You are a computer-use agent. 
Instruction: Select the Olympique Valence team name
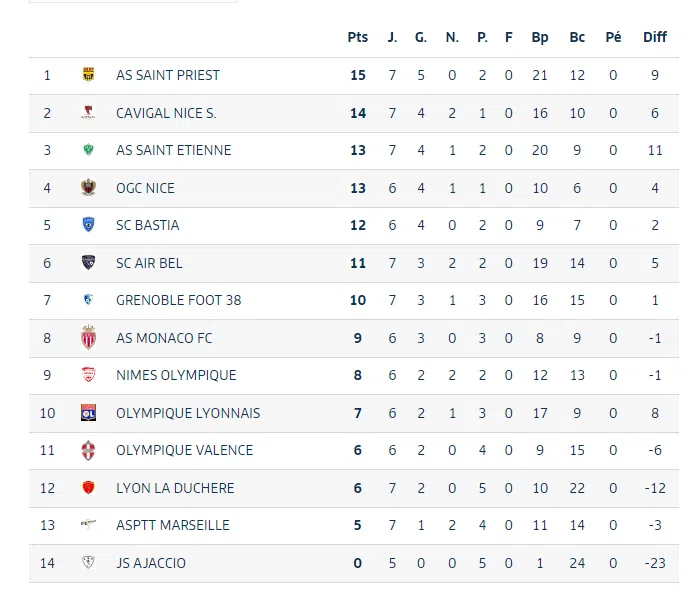184,450
